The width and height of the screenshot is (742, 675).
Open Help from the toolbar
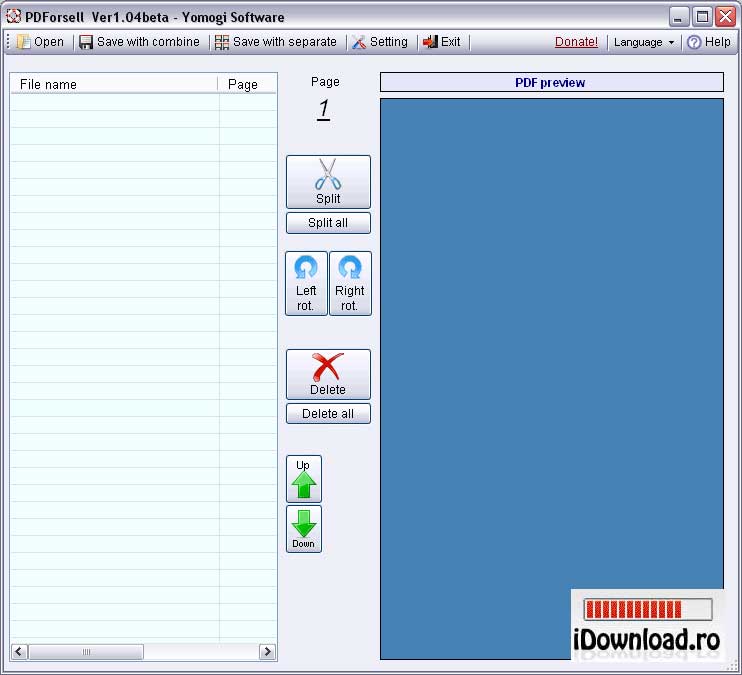point(708,42)
